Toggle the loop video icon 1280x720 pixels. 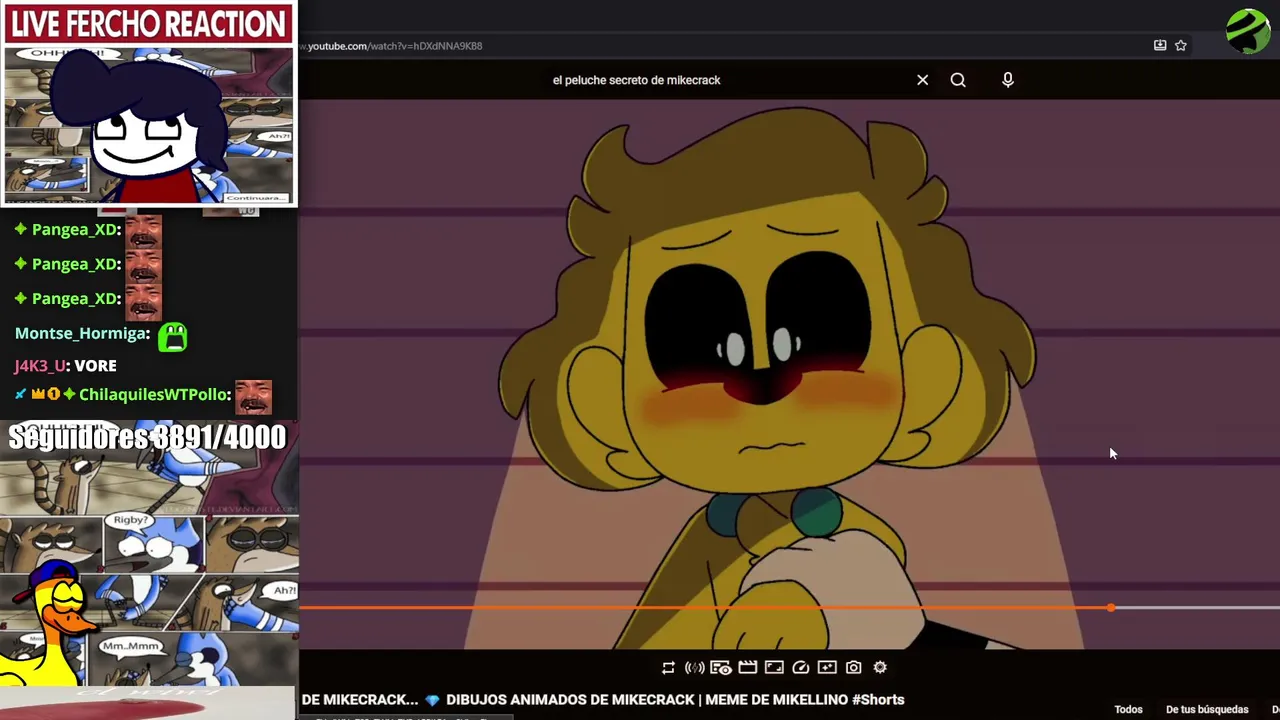(668, 667)
